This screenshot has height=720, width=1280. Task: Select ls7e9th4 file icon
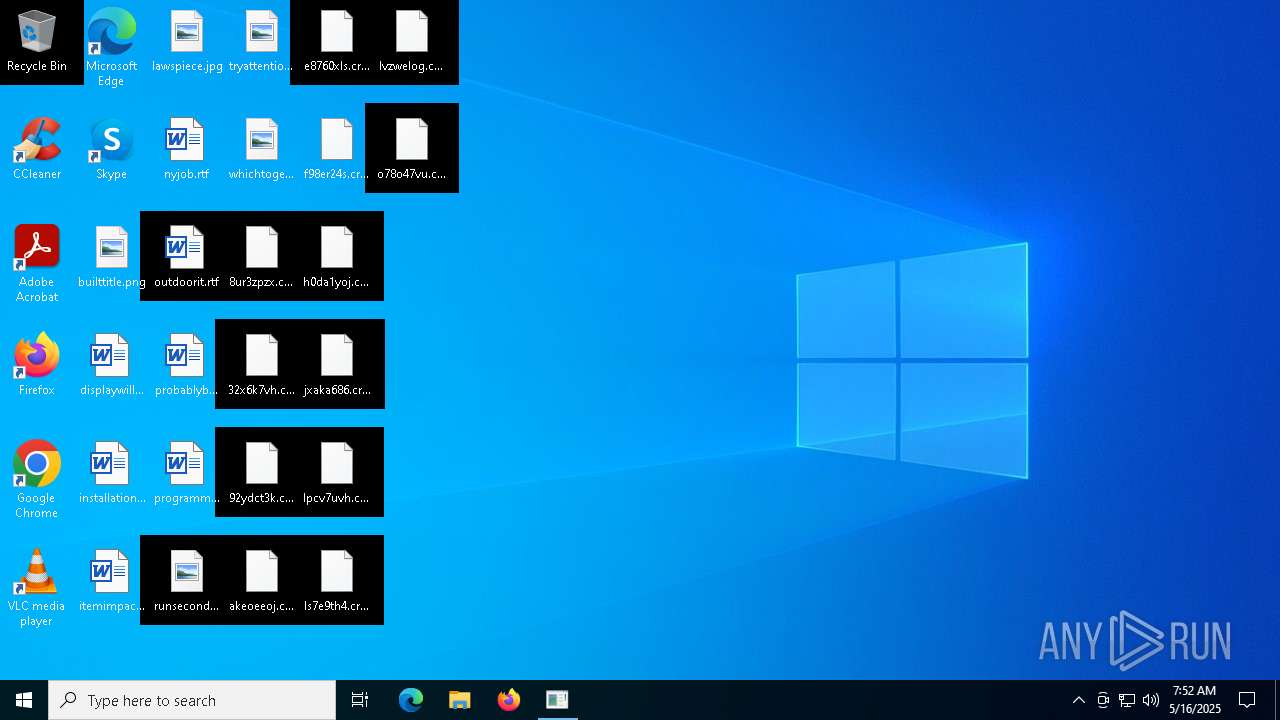pos(337,582)
